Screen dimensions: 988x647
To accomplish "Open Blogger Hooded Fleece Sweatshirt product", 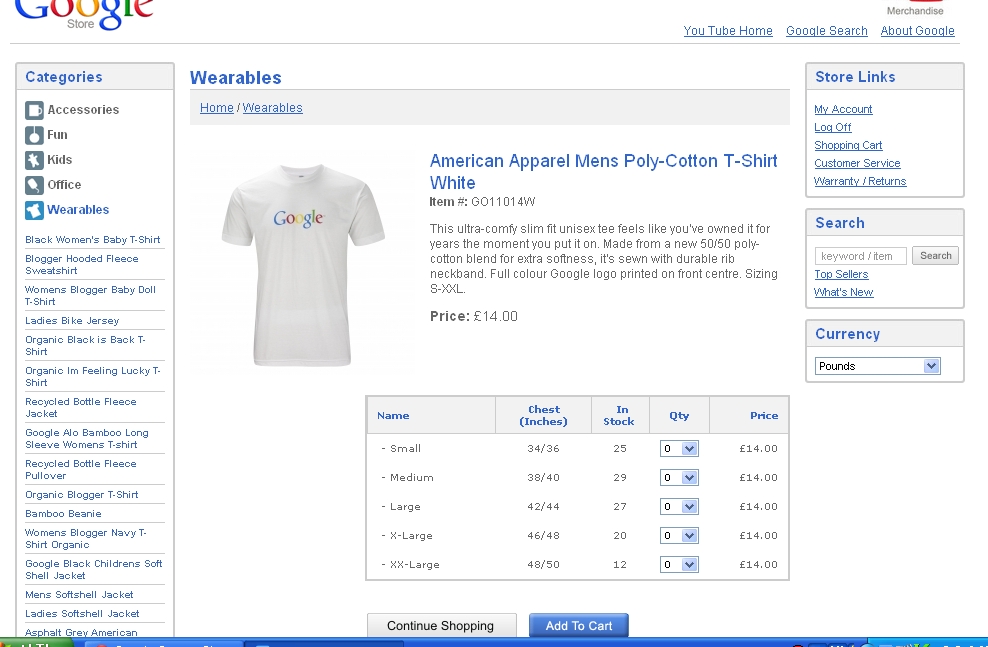I will 82,265.
